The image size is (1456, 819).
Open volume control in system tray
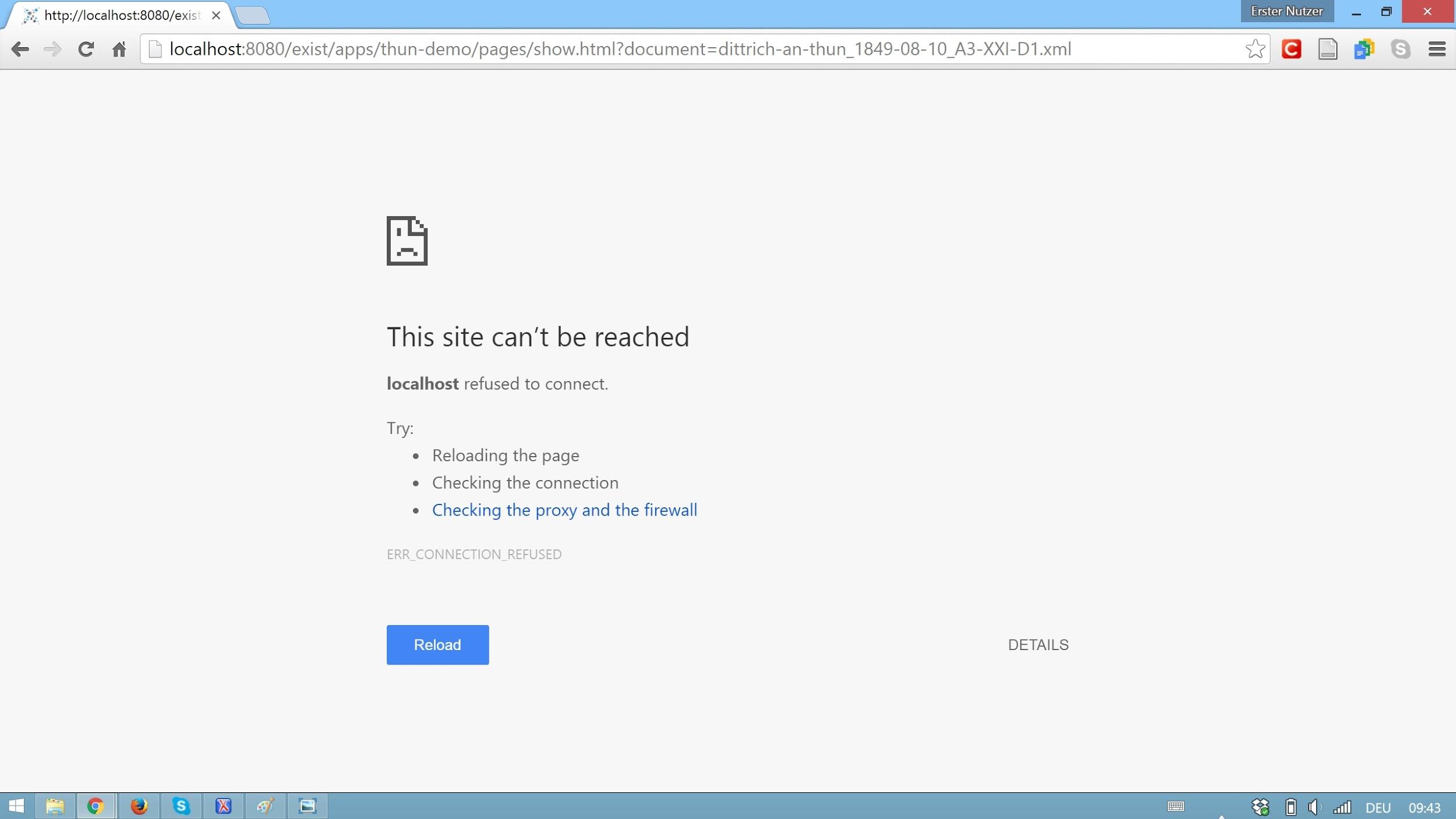pyautogui.click(x=1314, y=807)
